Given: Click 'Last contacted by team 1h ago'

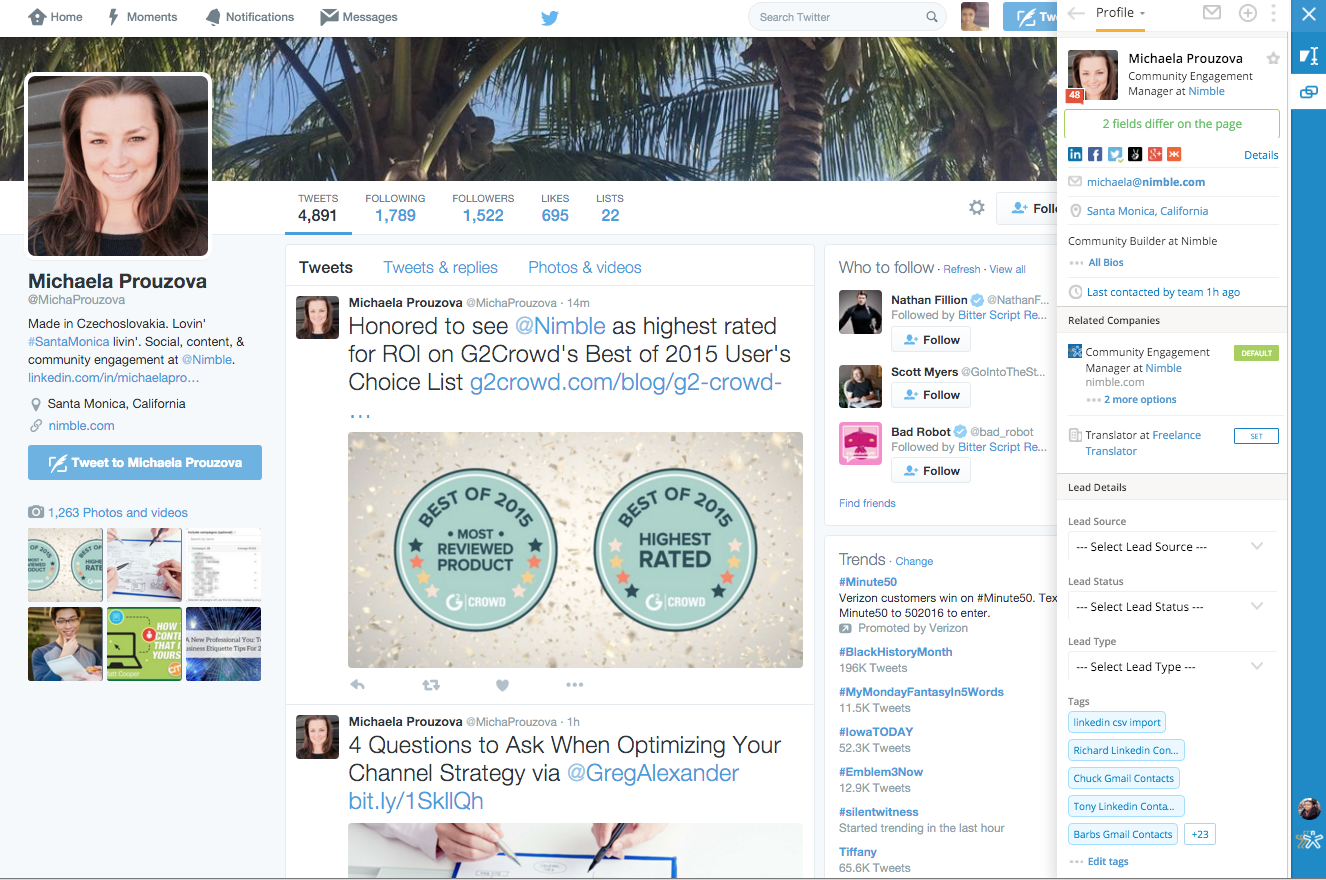Looking at the screenshot, I should 1163,292.
